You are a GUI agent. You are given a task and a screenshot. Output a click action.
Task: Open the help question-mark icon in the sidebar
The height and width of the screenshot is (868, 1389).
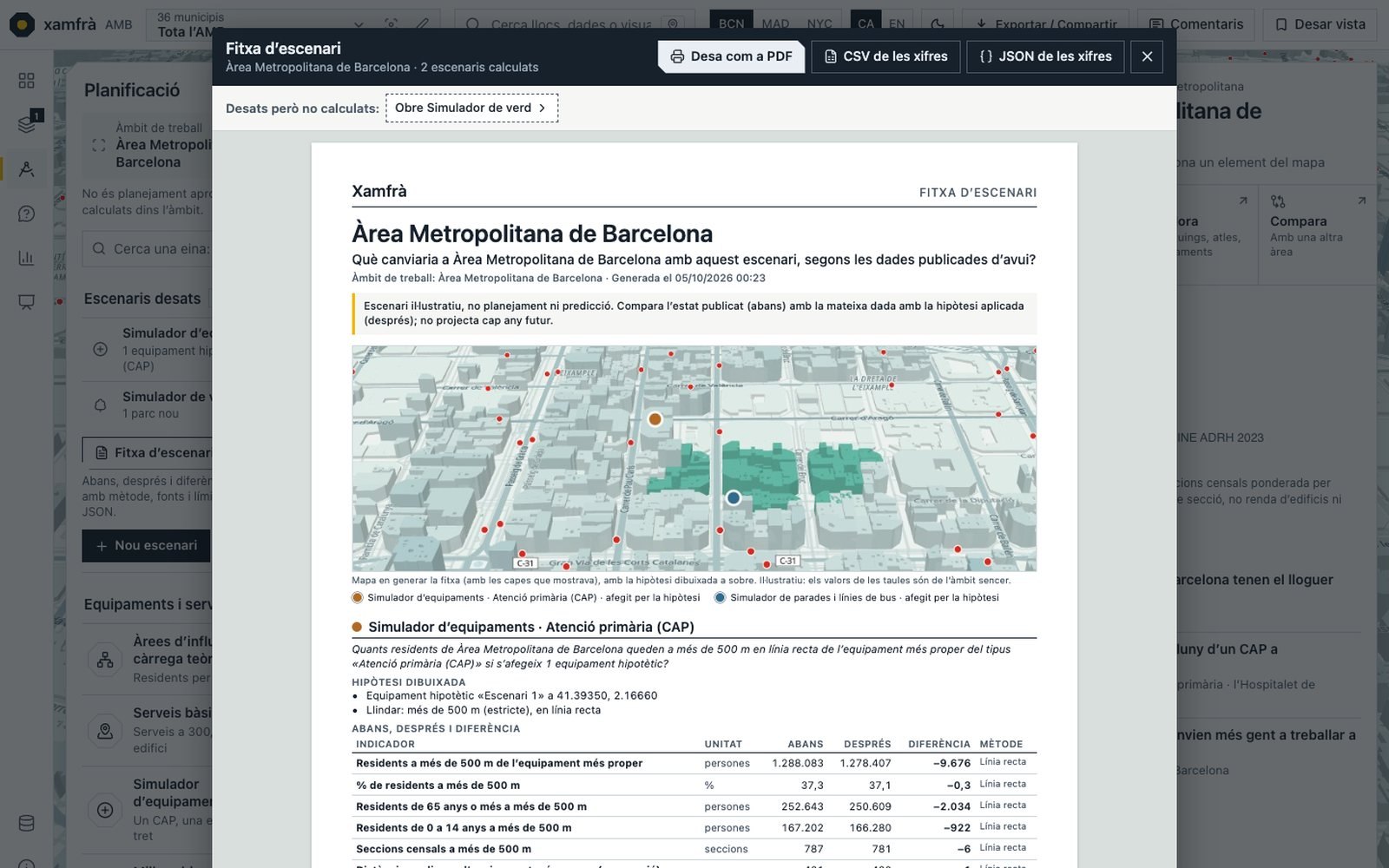pos(27,214)
